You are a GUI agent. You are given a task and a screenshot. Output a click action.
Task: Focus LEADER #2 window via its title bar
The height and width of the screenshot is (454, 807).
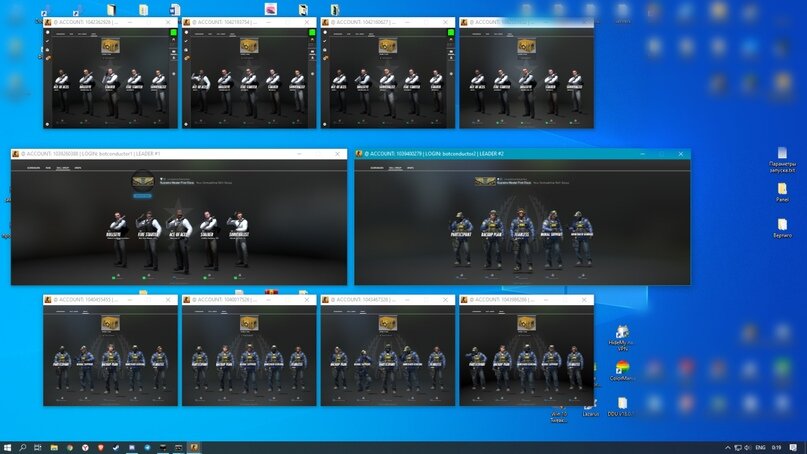pos(522,154)
